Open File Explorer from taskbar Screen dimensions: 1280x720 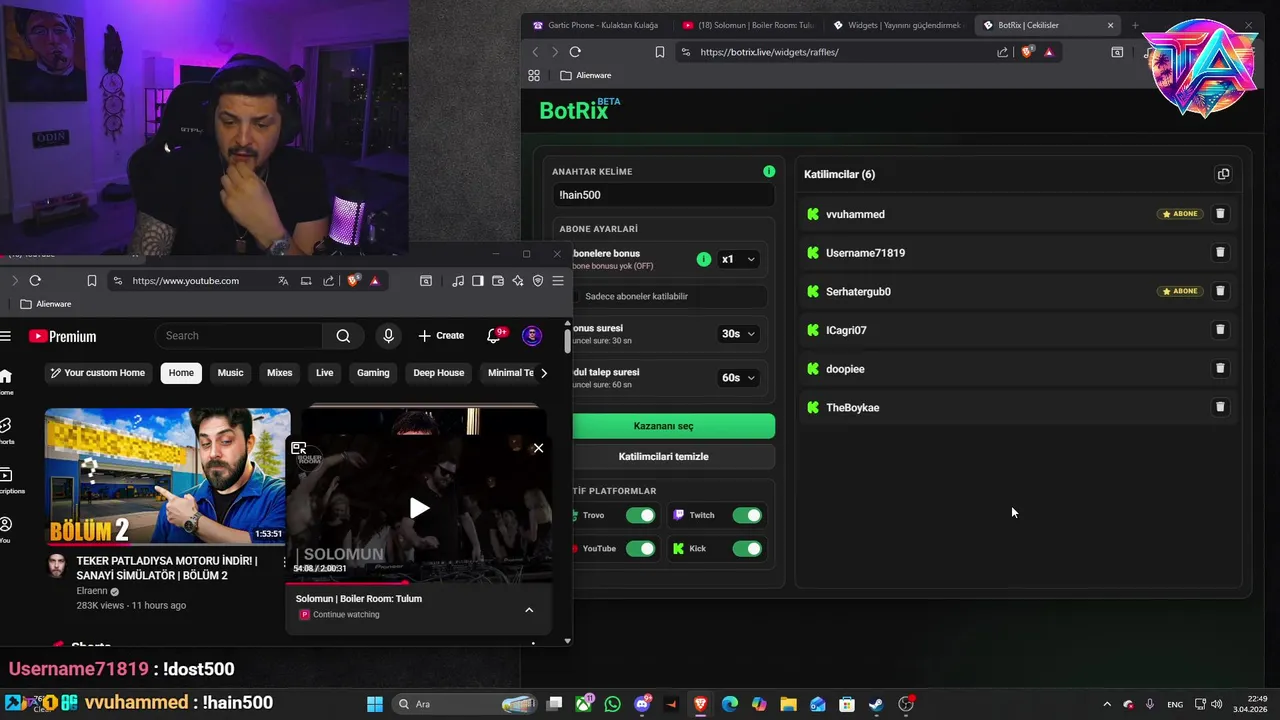788,704
